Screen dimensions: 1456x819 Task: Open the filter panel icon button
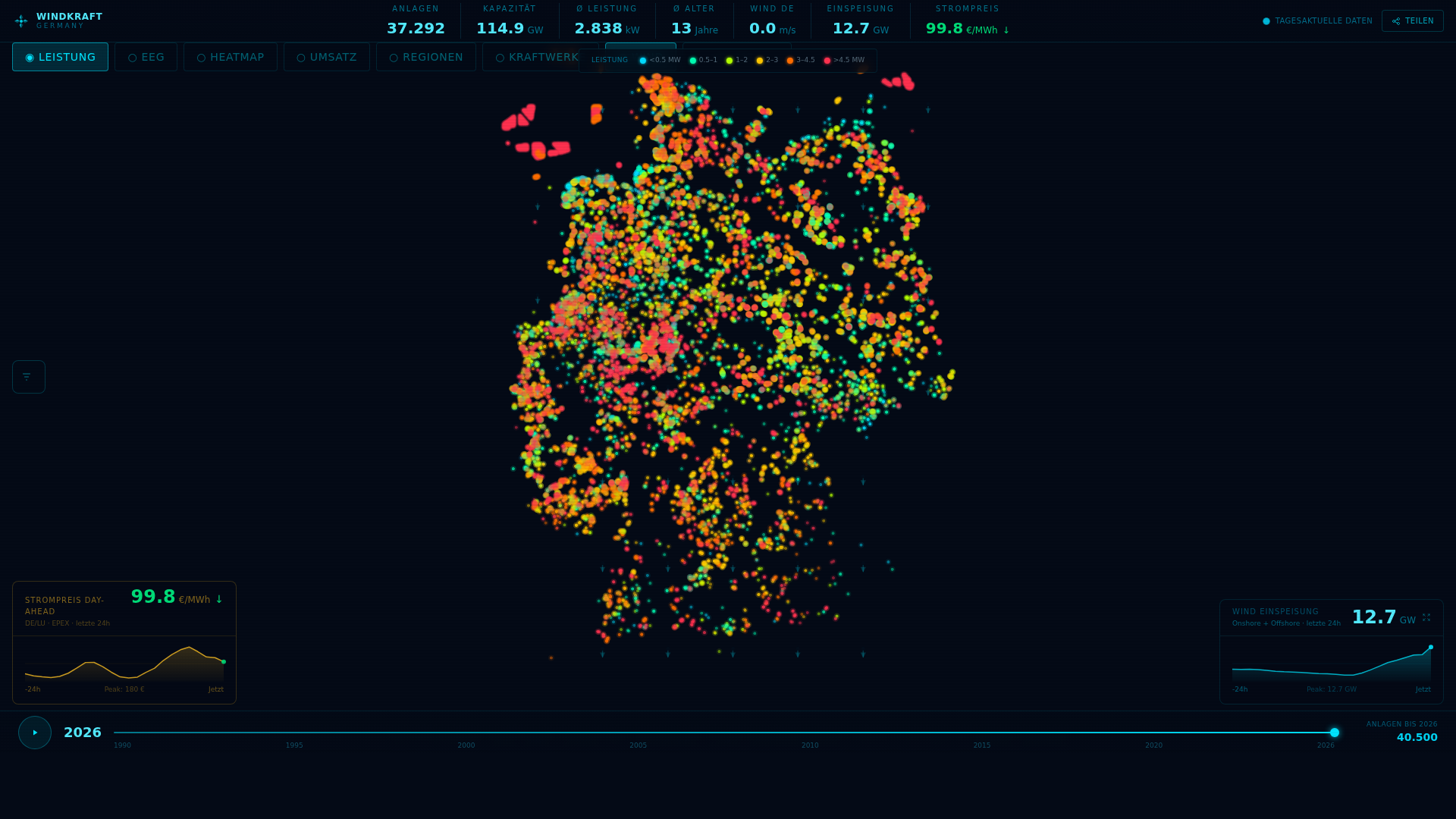[x=28, y=377]
